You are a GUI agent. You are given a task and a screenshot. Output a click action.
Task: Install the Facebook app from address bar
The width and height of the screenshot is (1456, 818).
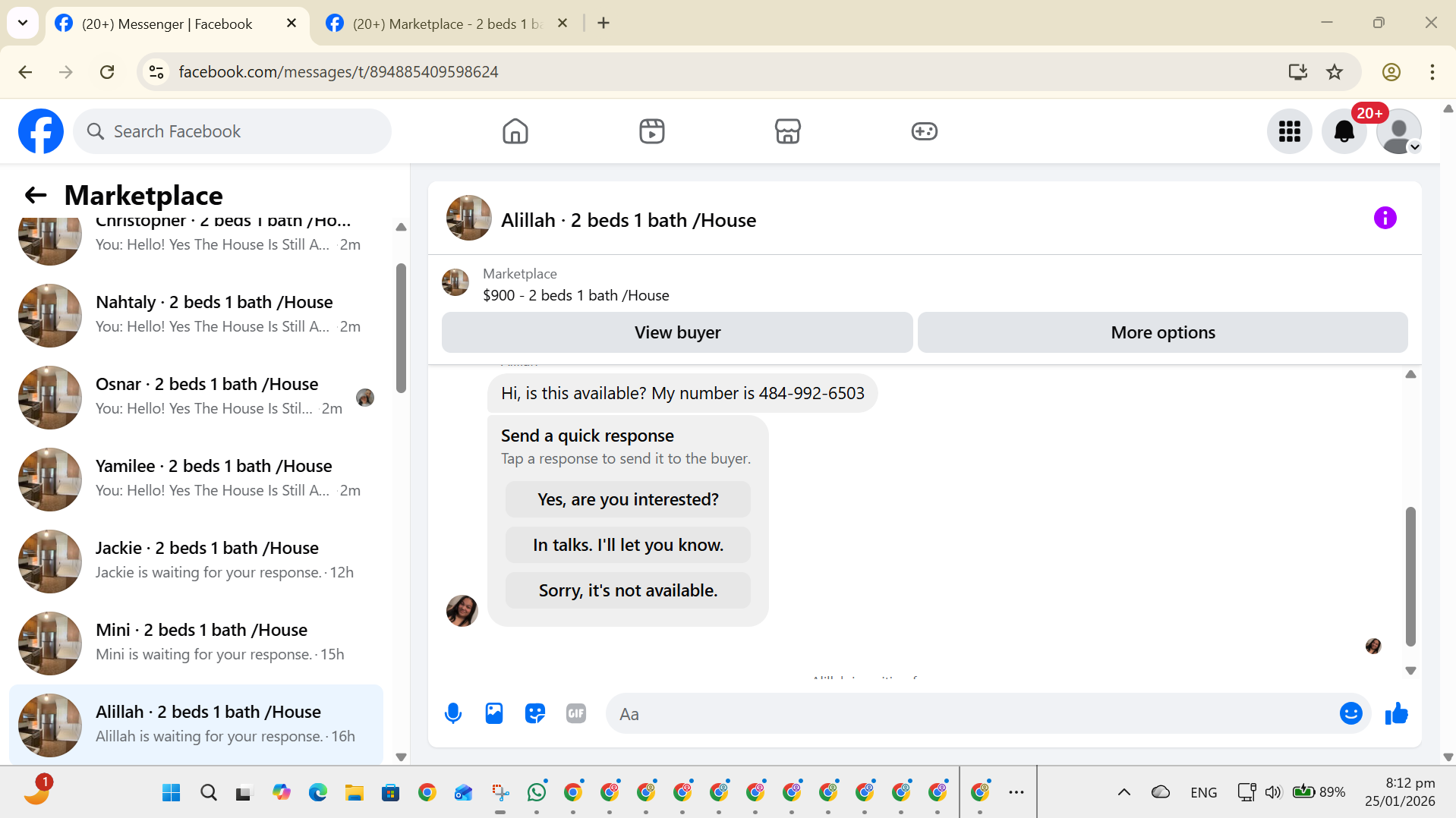1298,72
